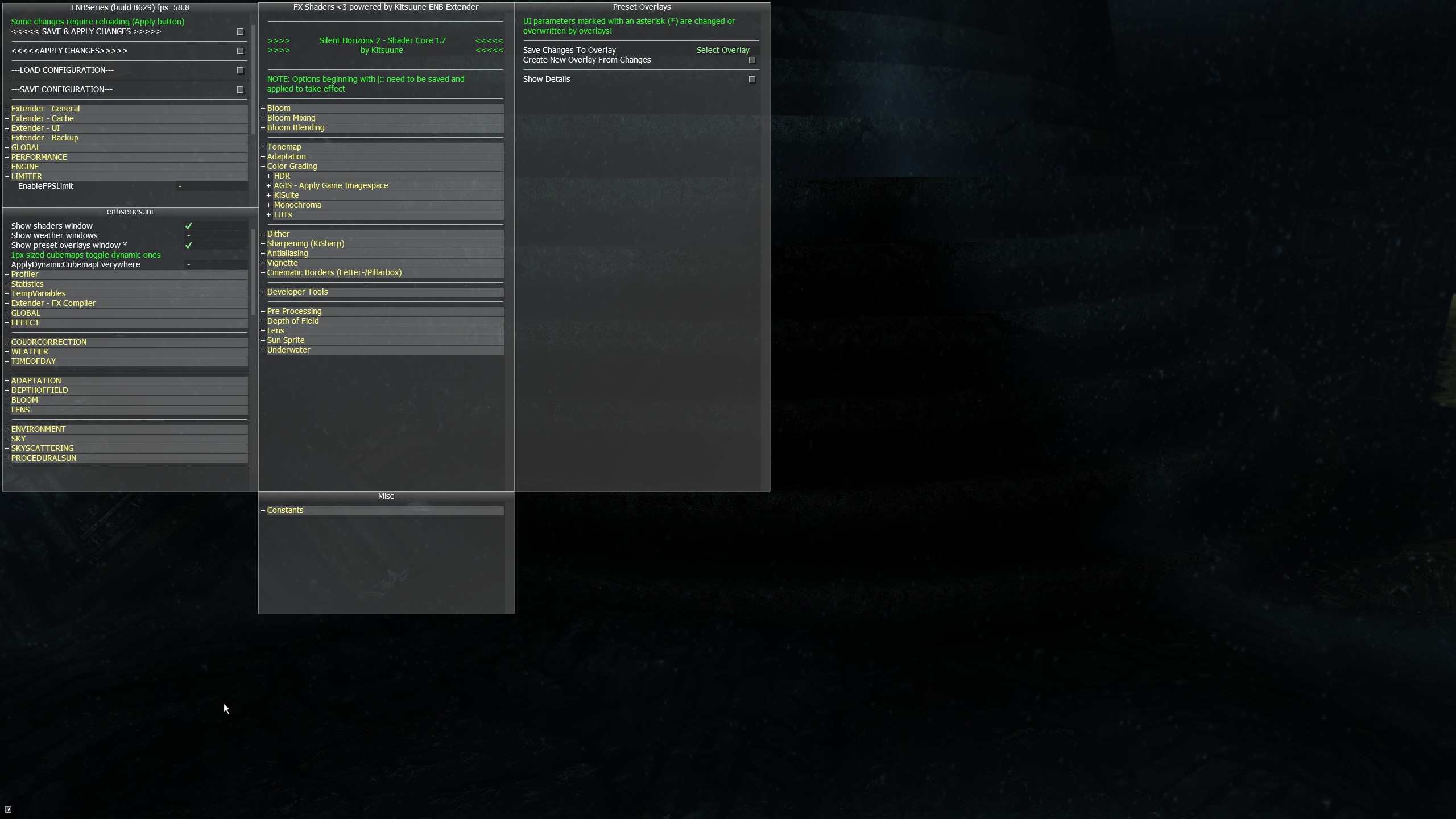Expand ENGINE section
Viewport: 1456px width, 819px height.
point(126,167)
